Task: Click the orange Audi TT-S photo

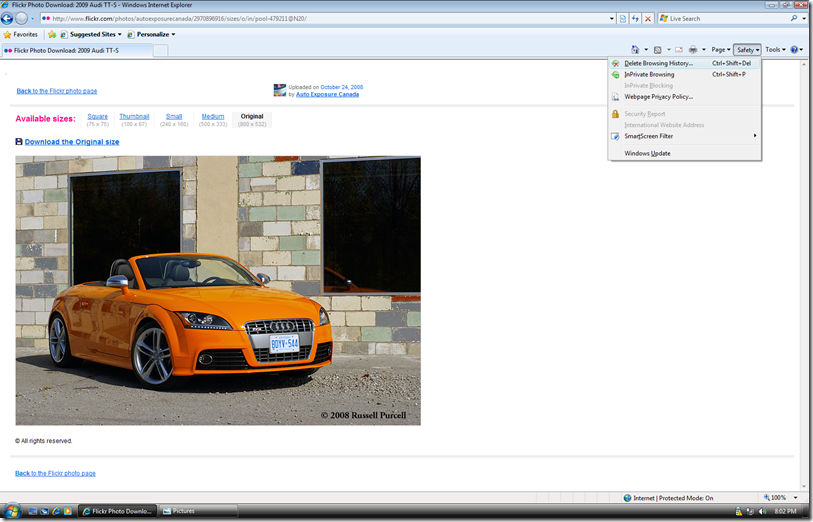Action: pos(218,291)
